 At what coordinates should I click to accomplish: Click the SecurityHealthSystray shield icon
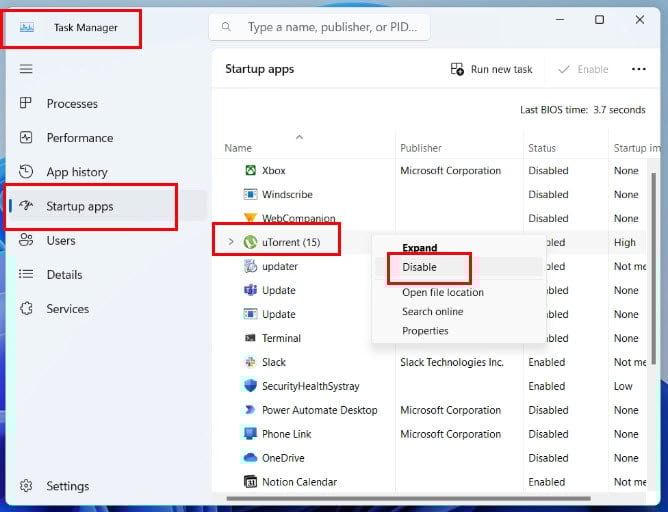coord(250,386)
